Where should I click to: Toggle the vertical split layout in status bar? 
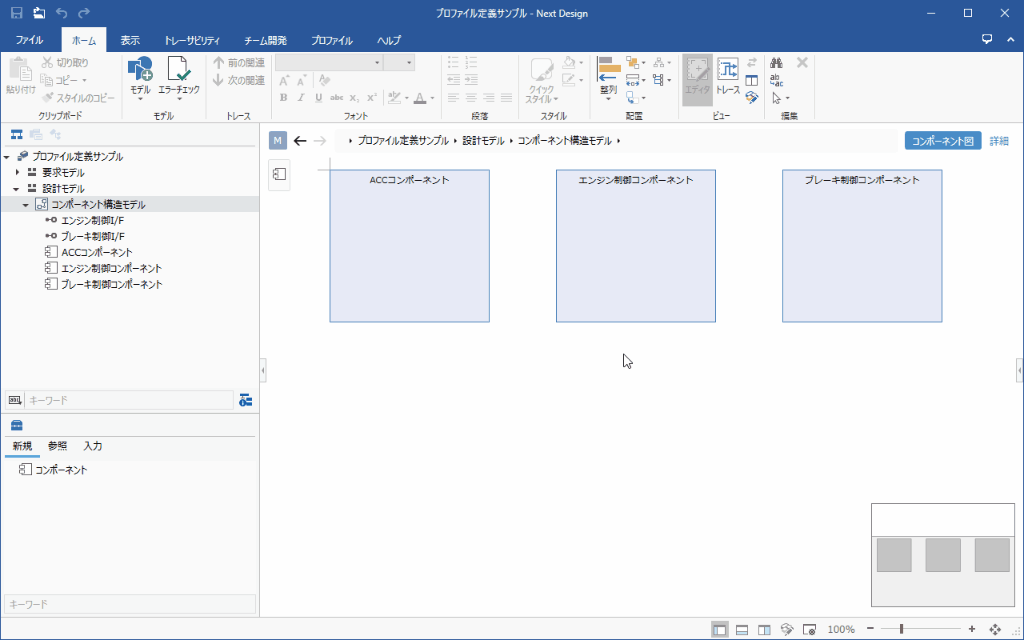[x=764, y=629]
